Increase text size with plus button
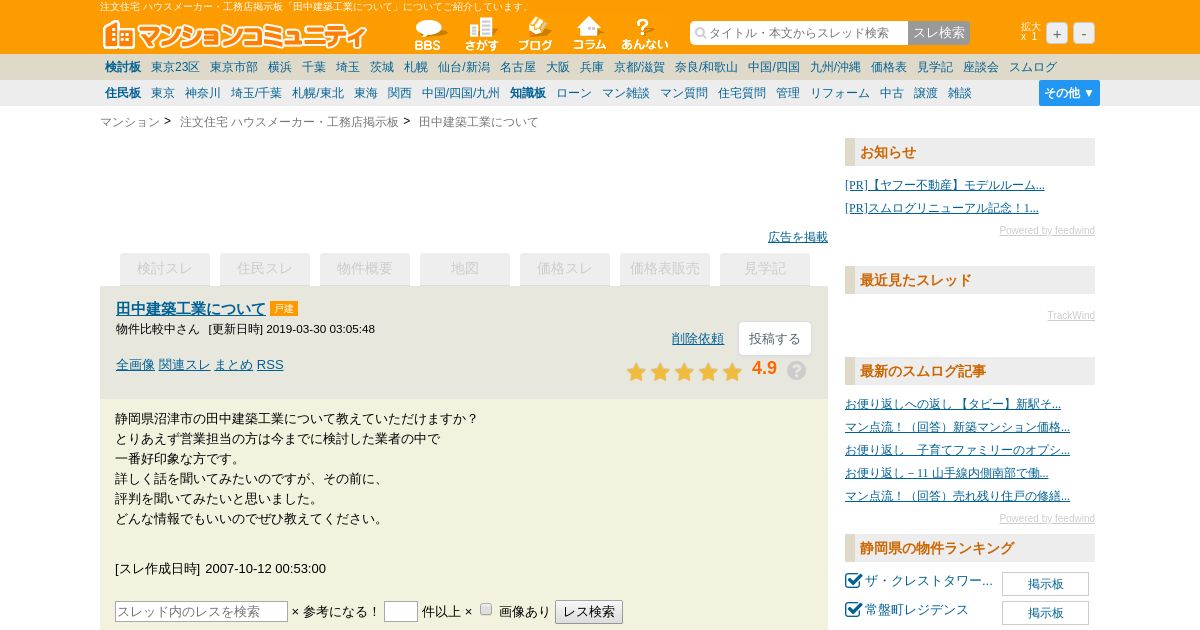 pos(1057,33)
